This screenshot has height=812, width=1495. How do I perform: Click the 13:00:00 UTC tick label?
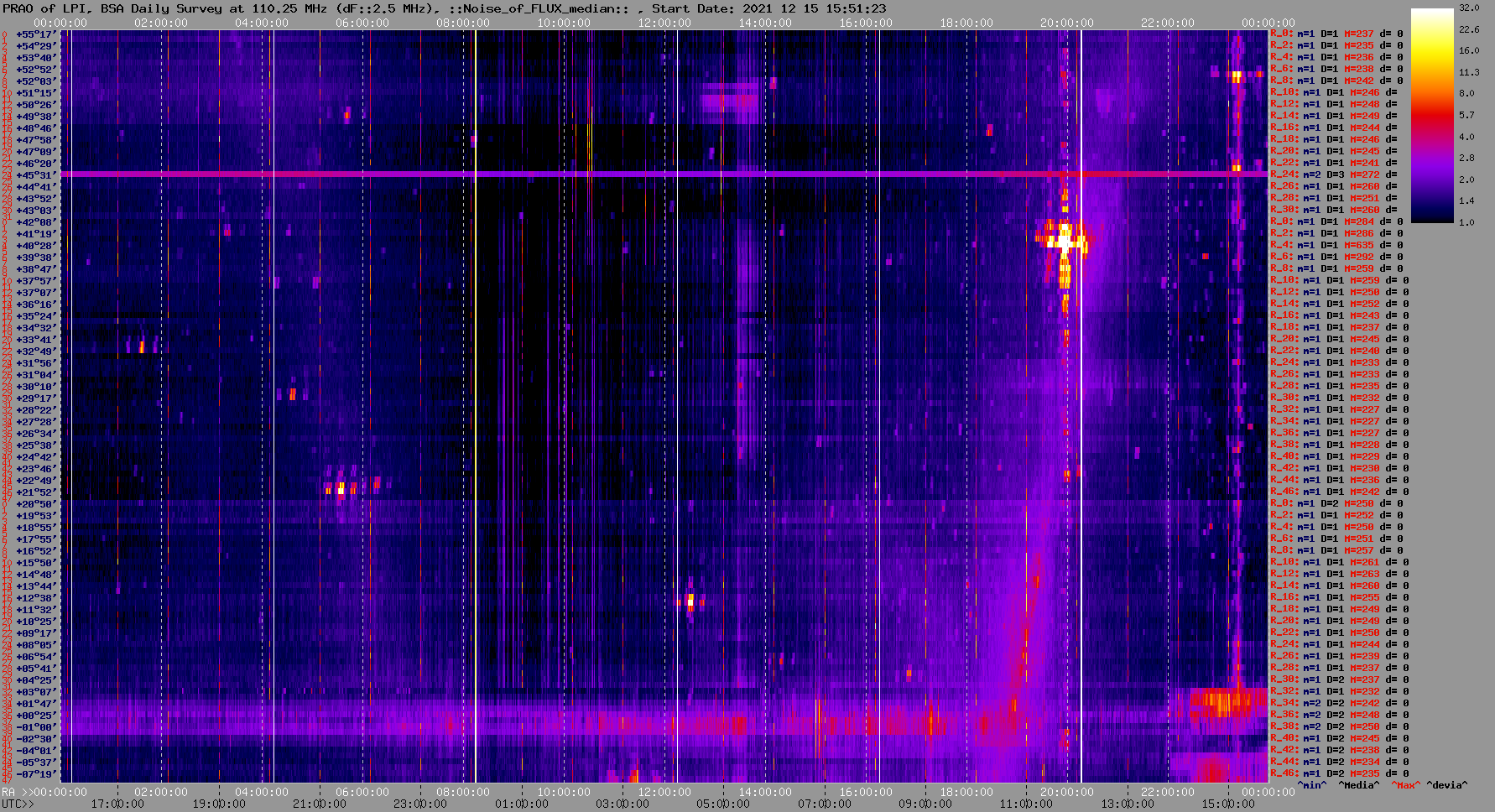coord(1128,804)
